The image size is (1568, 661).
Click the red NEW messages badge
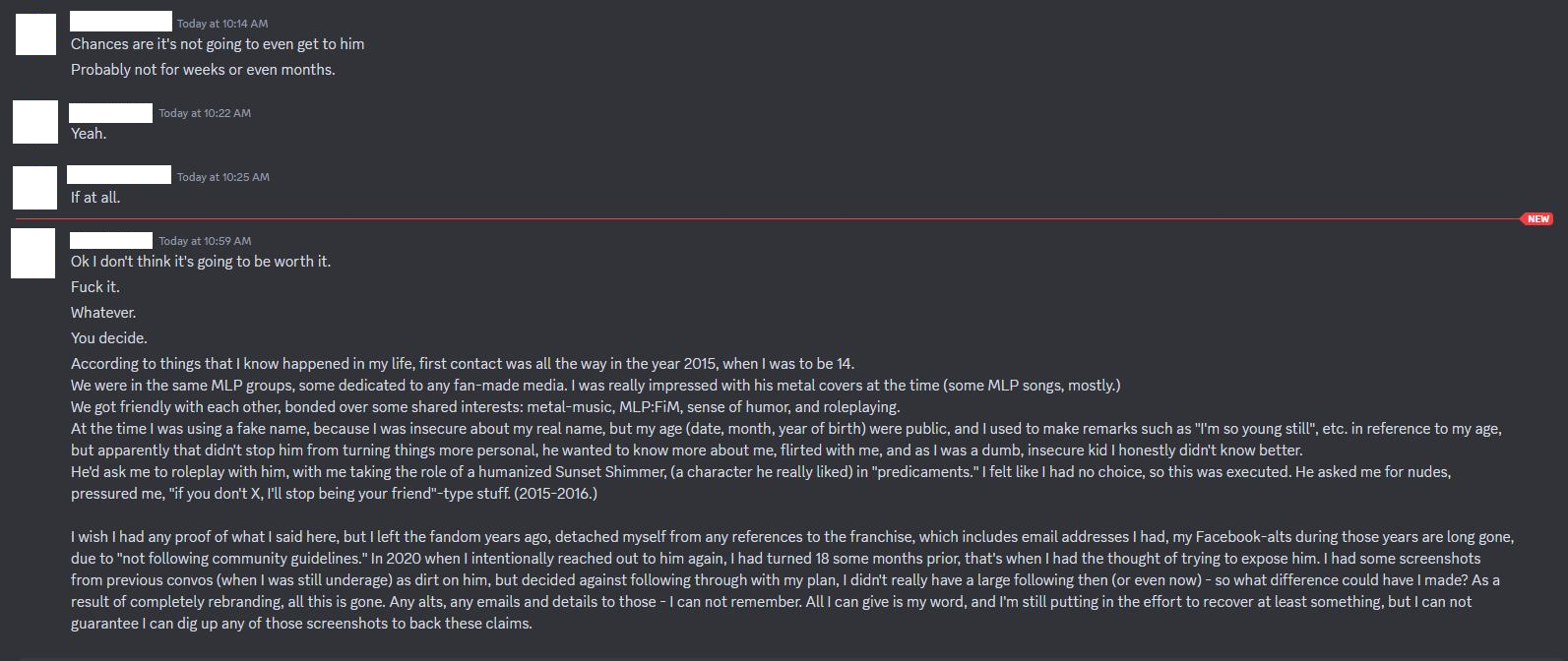[1537, 218]
